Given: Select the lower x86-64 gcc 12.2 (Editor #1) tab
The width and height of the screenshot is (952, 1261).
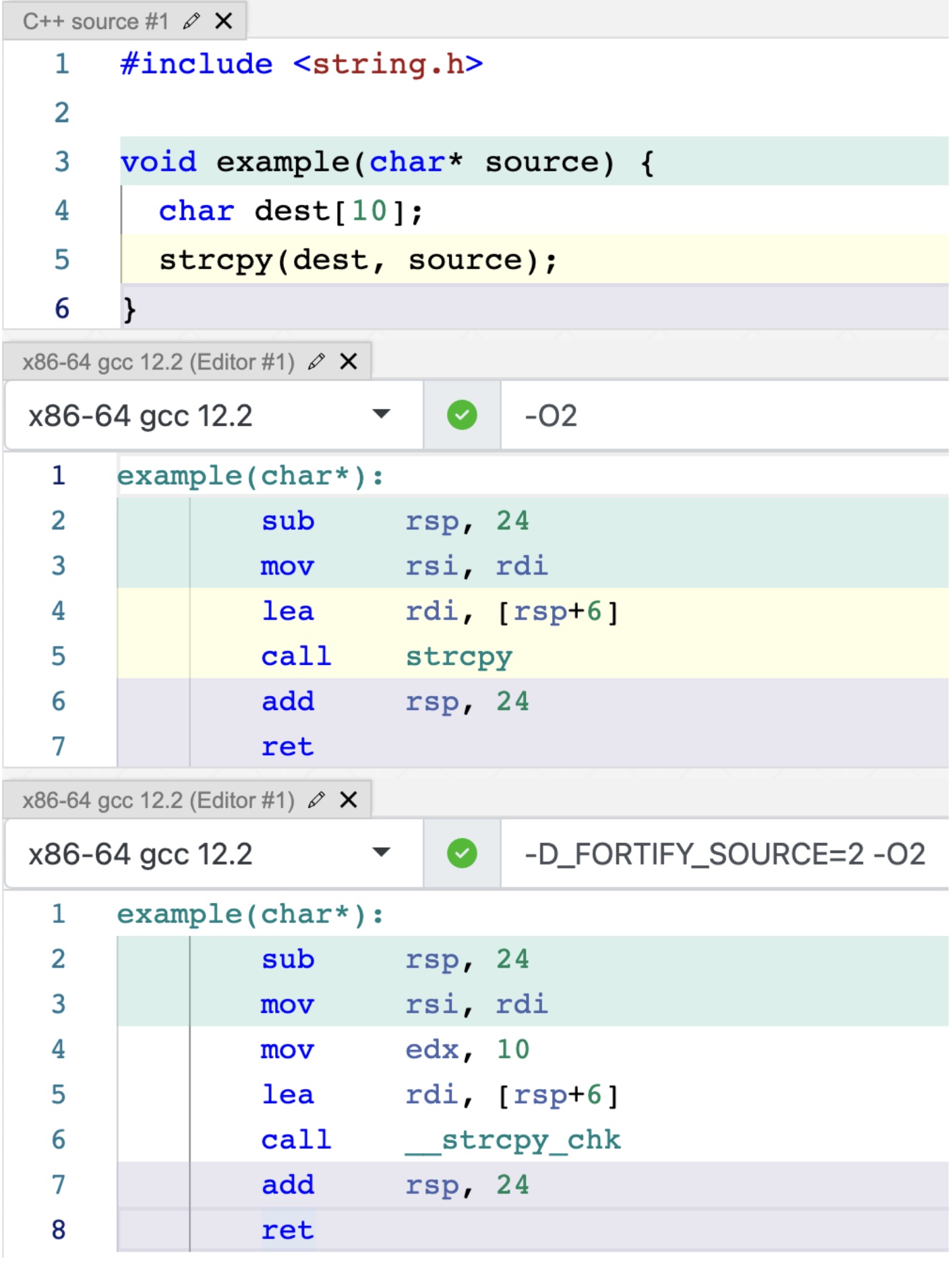Looking at the screenshot, I should [158, 800].
